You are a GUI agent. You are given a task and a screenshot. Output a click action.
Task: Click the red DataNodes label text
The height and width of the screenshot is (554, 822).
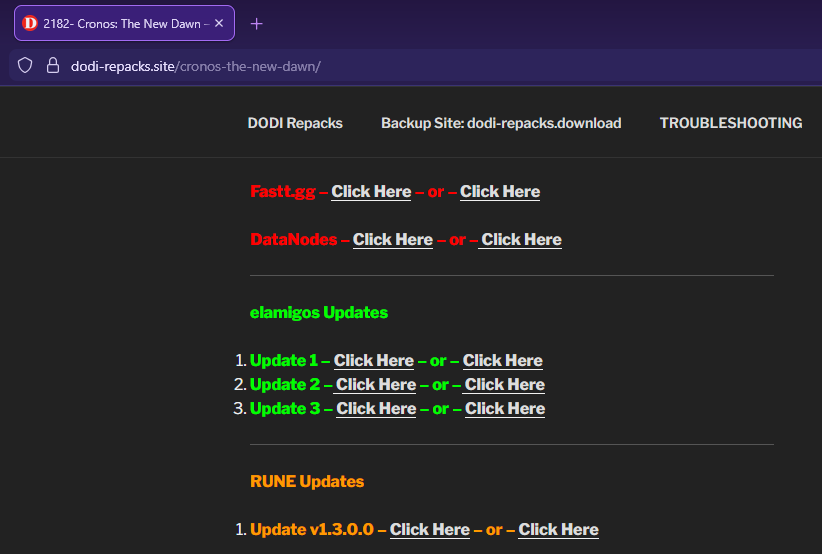(294, 240)
